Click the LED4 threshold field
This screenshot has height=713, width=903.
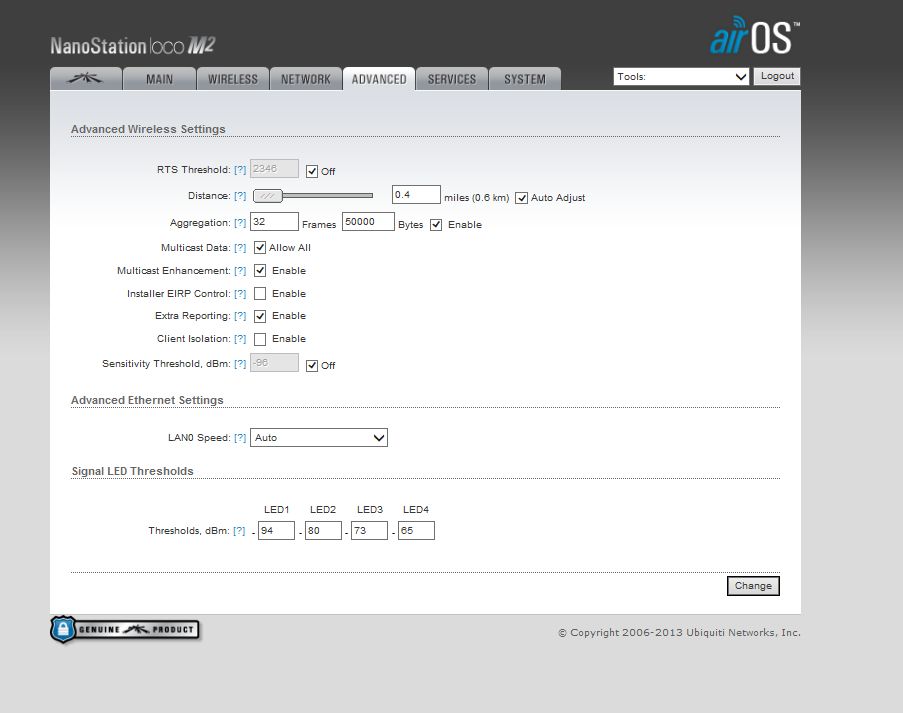(416, 530)
